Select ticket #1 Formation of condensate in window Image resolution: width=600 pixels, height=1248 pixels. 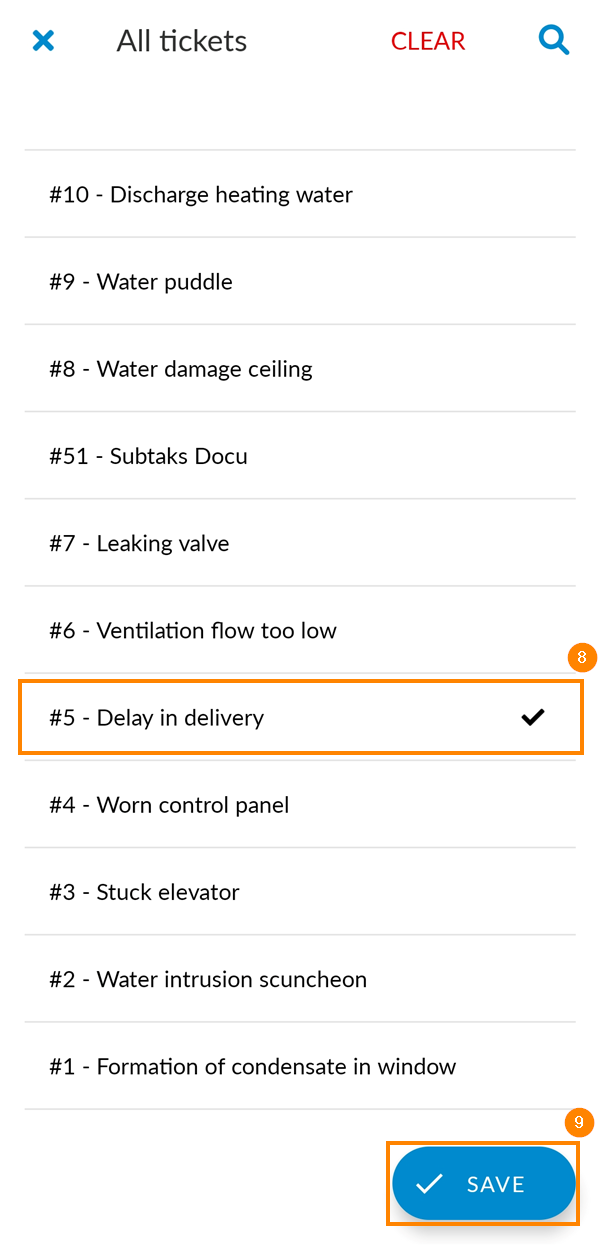tap(300, 1066)
